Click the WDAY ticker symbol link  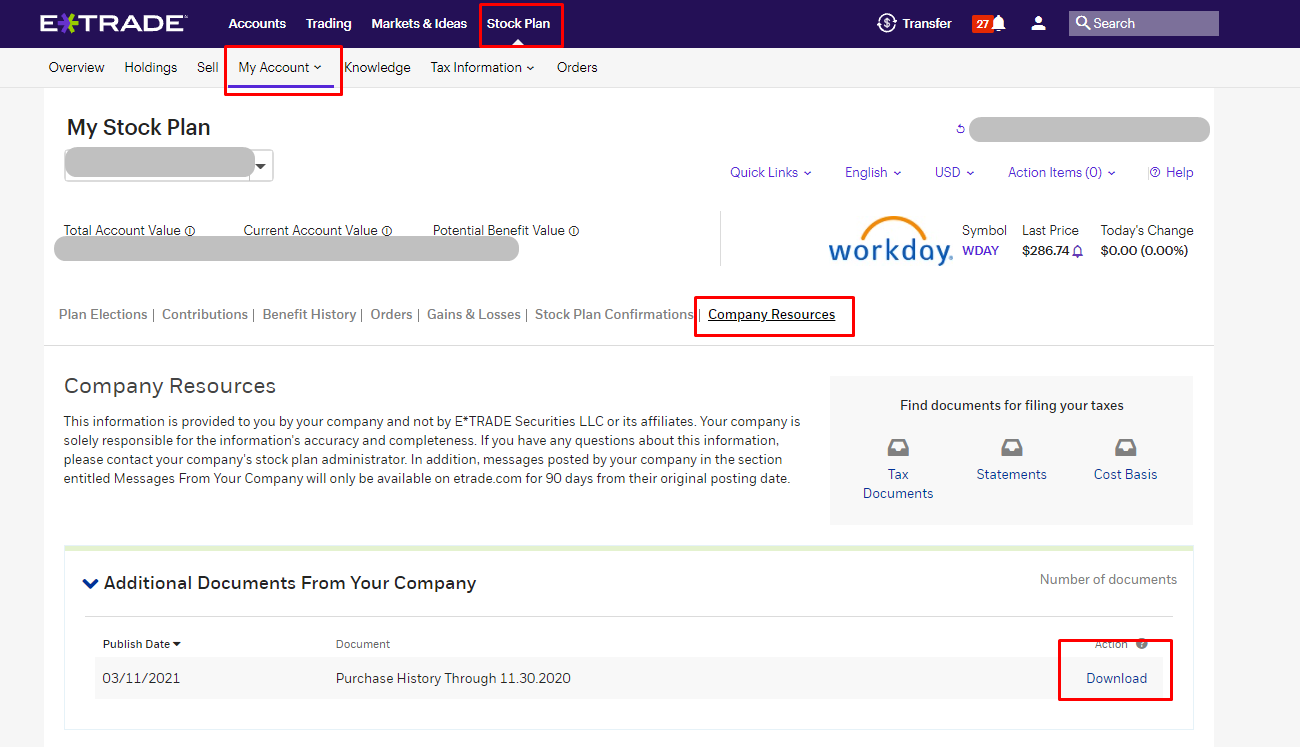click(x=980, y=251)
